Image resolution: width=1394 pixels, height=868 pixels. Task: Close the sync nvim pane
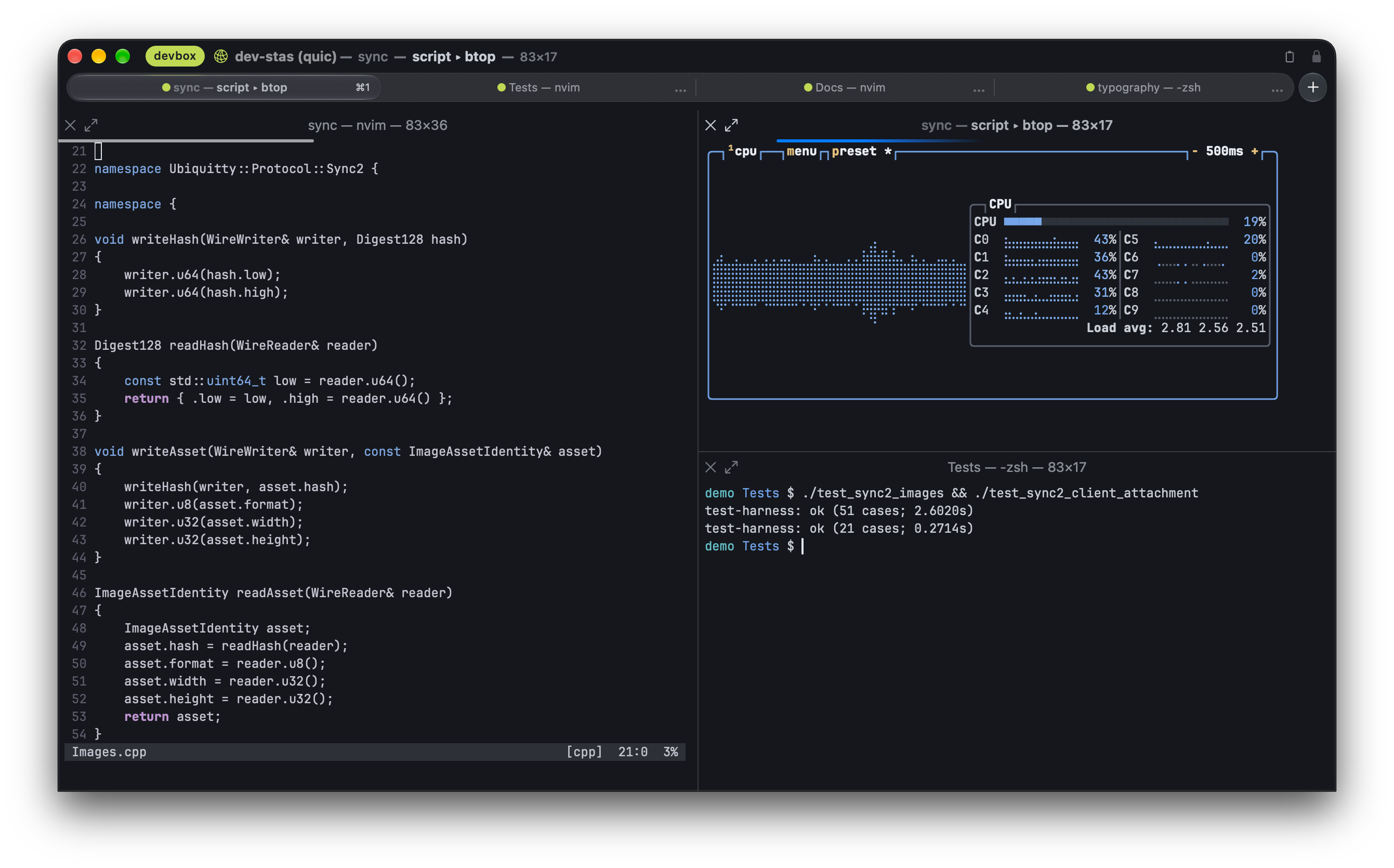pos(71,125)
